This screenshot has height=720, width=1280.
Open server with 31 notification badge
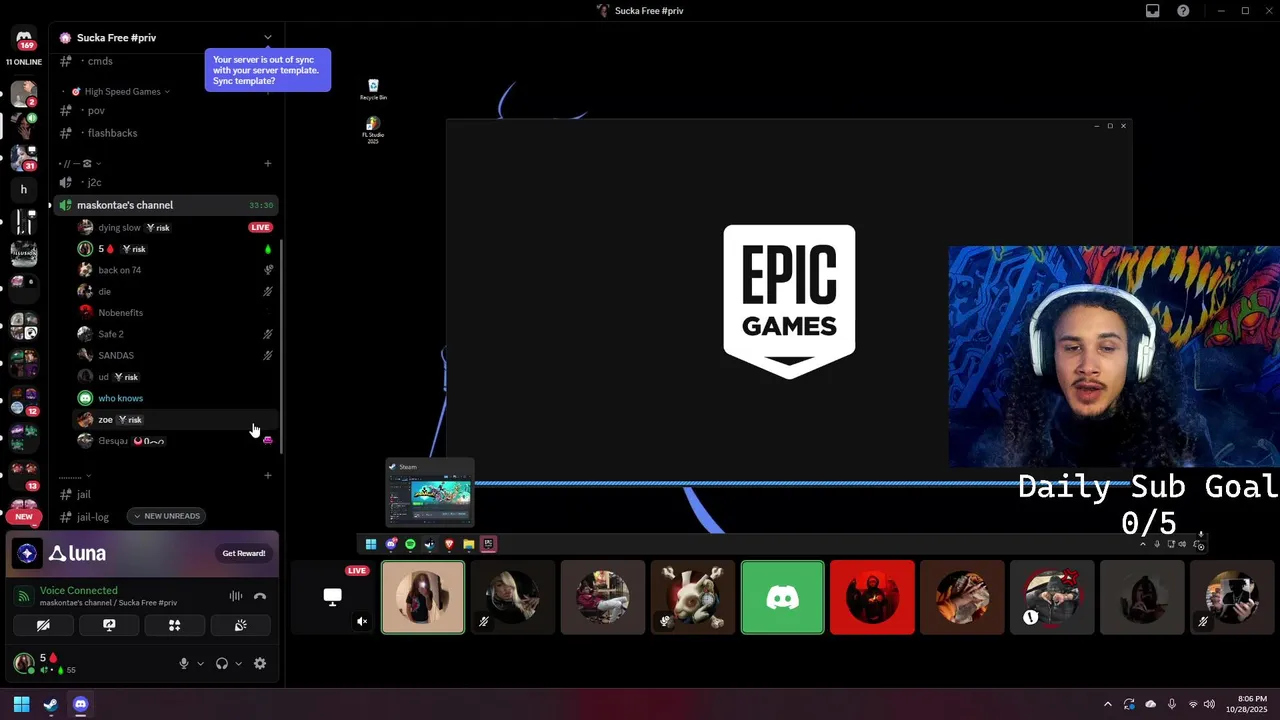(x=24, y=158)
